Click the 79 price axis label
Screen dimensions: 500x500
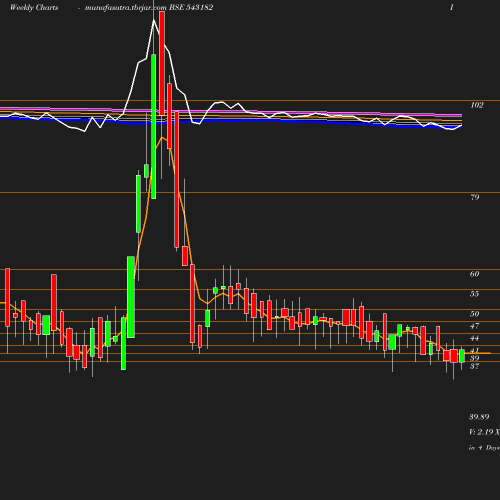coord(475,197)
